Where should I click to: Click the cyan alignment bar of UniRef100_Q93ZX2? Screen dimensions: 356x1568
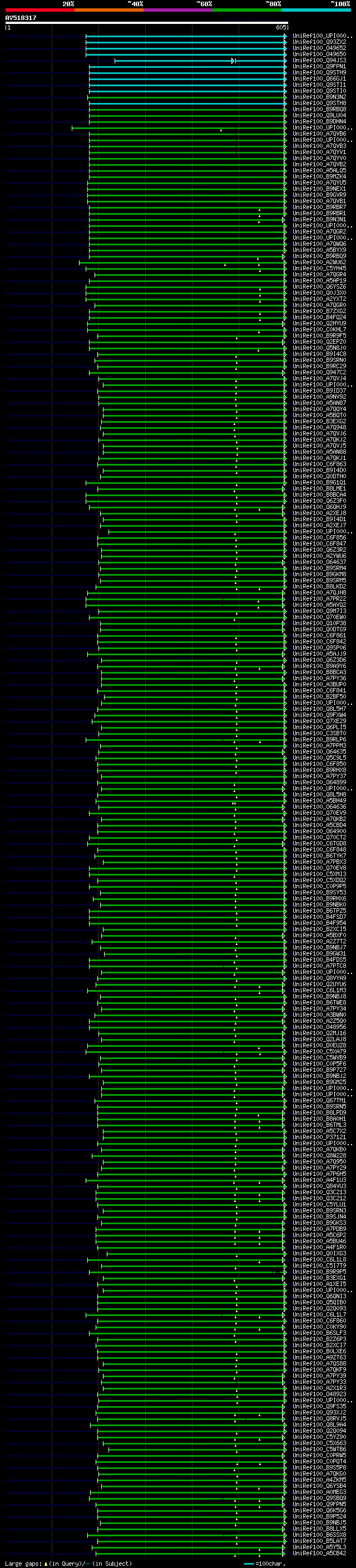click(186, 42)
